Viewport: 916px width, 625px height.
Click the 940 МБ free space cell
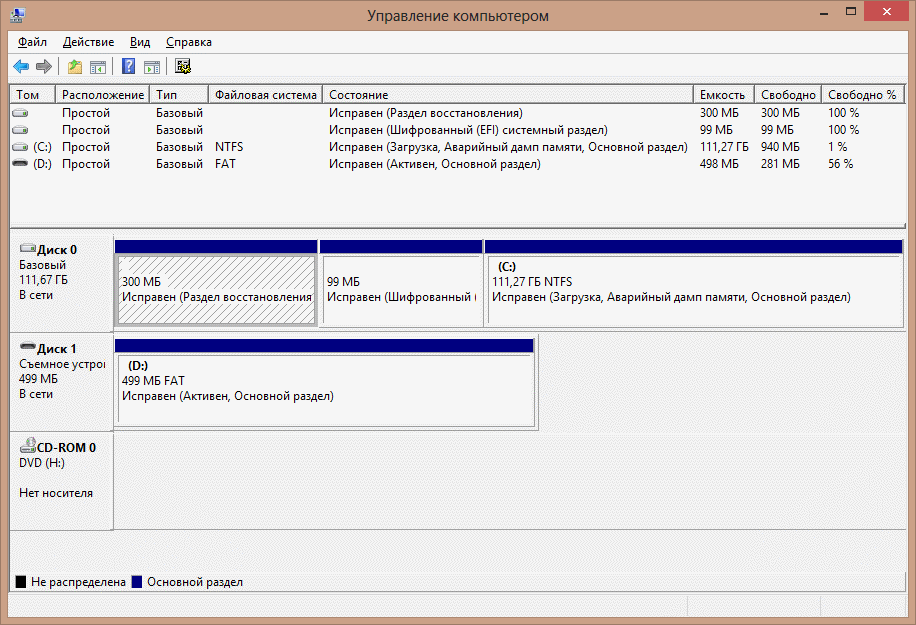tap(780, 147)
